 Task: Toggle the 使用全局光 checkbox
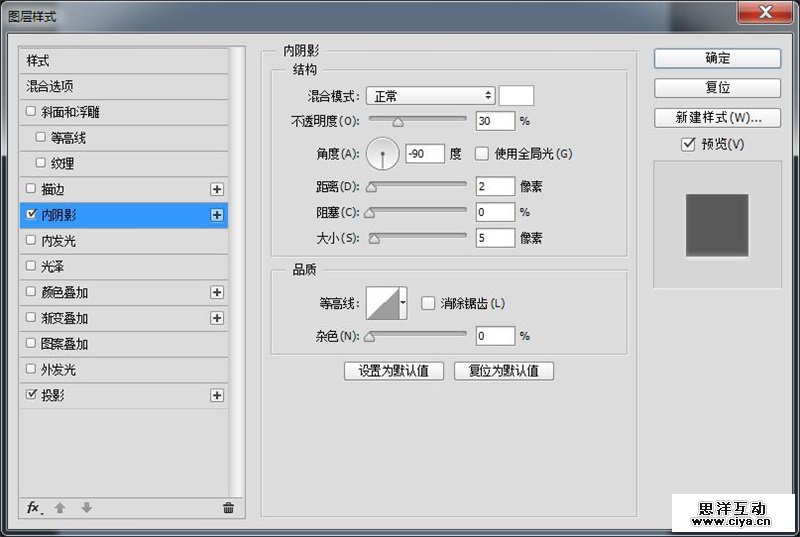[x=482, y=154]
